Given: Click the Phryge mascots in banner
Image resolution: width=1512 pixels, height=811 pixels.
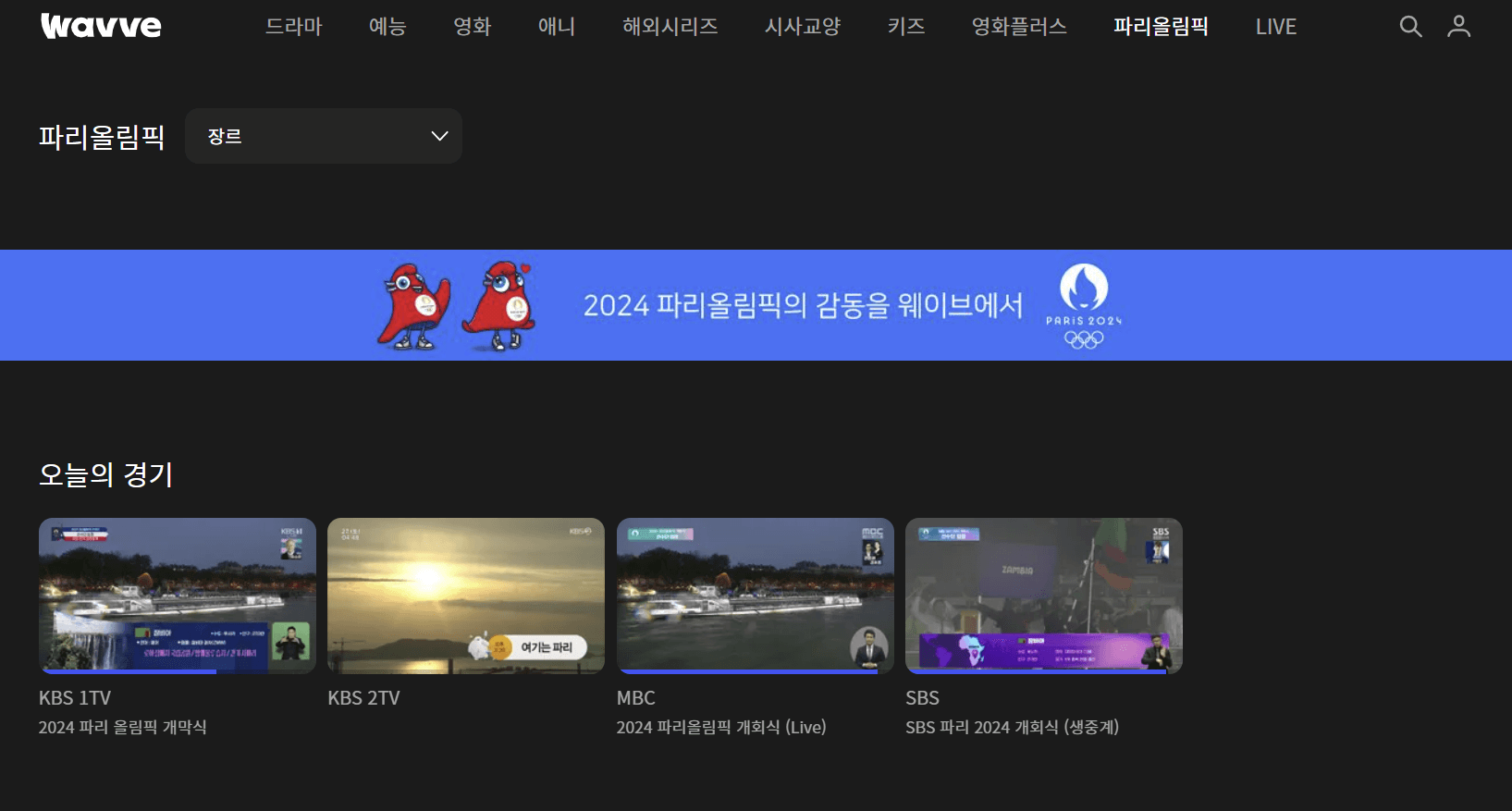Looking at the screenshot, I should point(457,306).
